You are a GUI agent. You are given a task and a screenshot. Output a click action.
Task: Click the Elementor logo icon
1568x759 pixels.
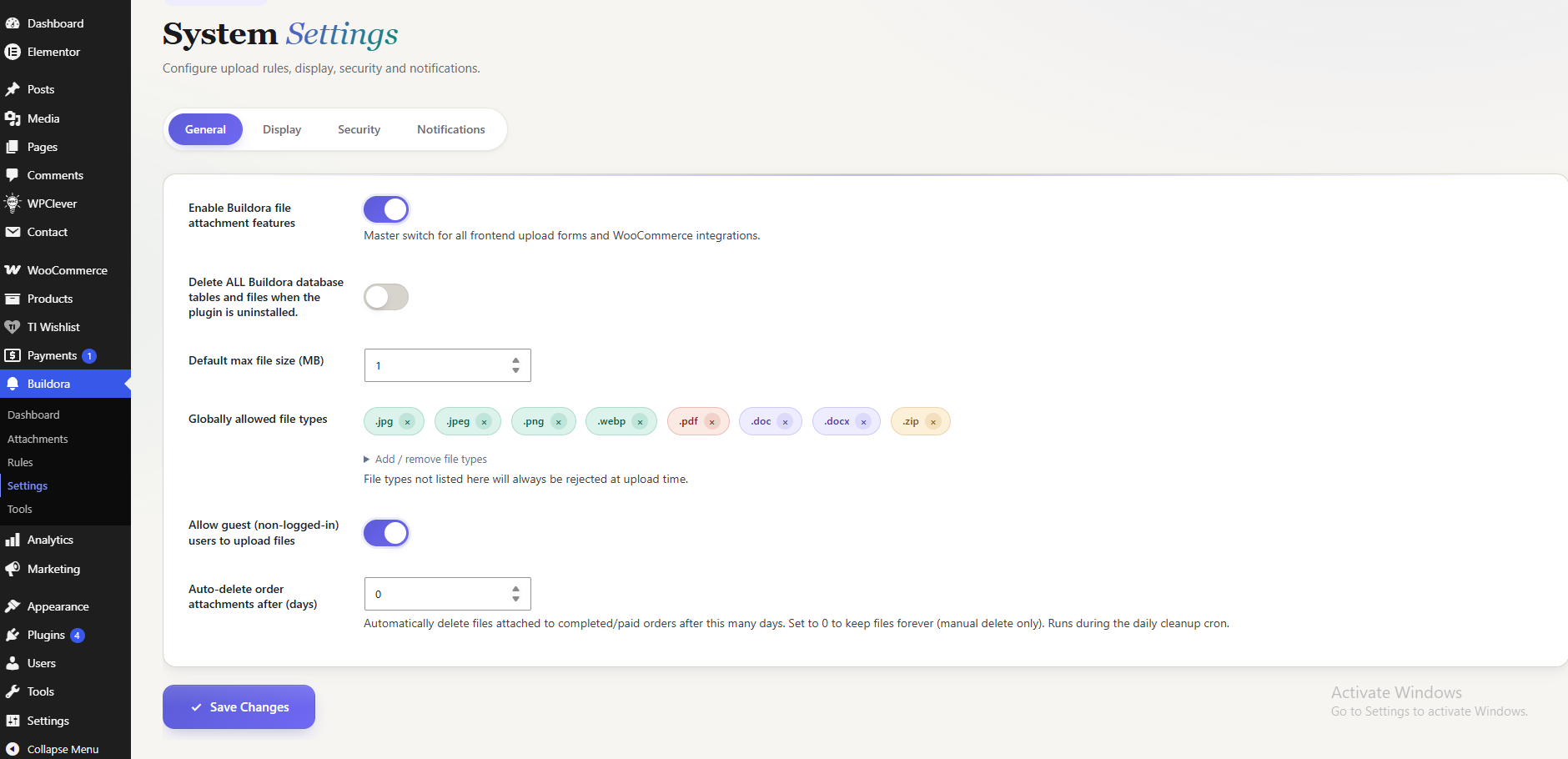(13, 52)
